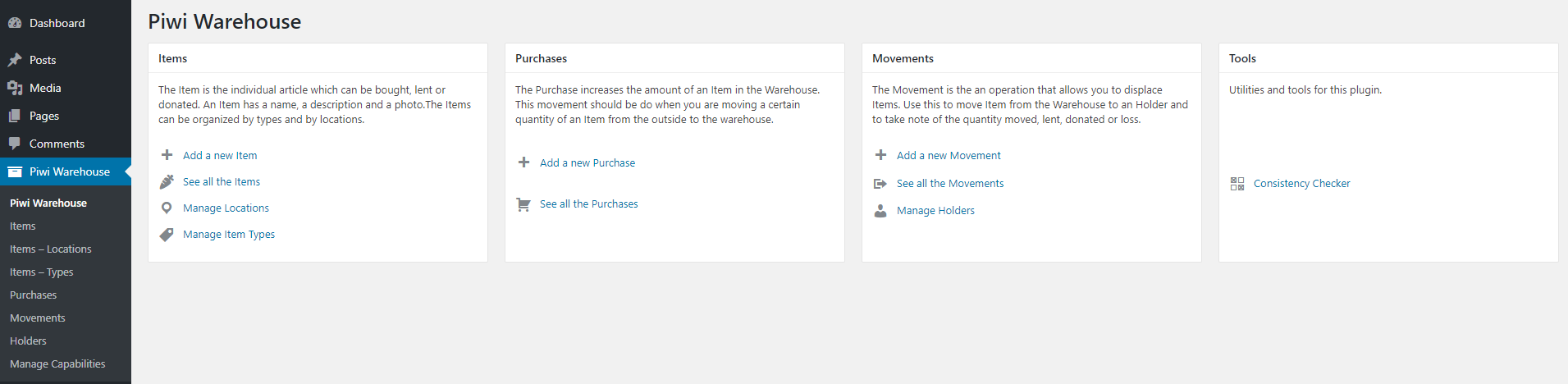Follow the Add a new Movement link
Viewport: 1568px width, 384px height.
949,156
